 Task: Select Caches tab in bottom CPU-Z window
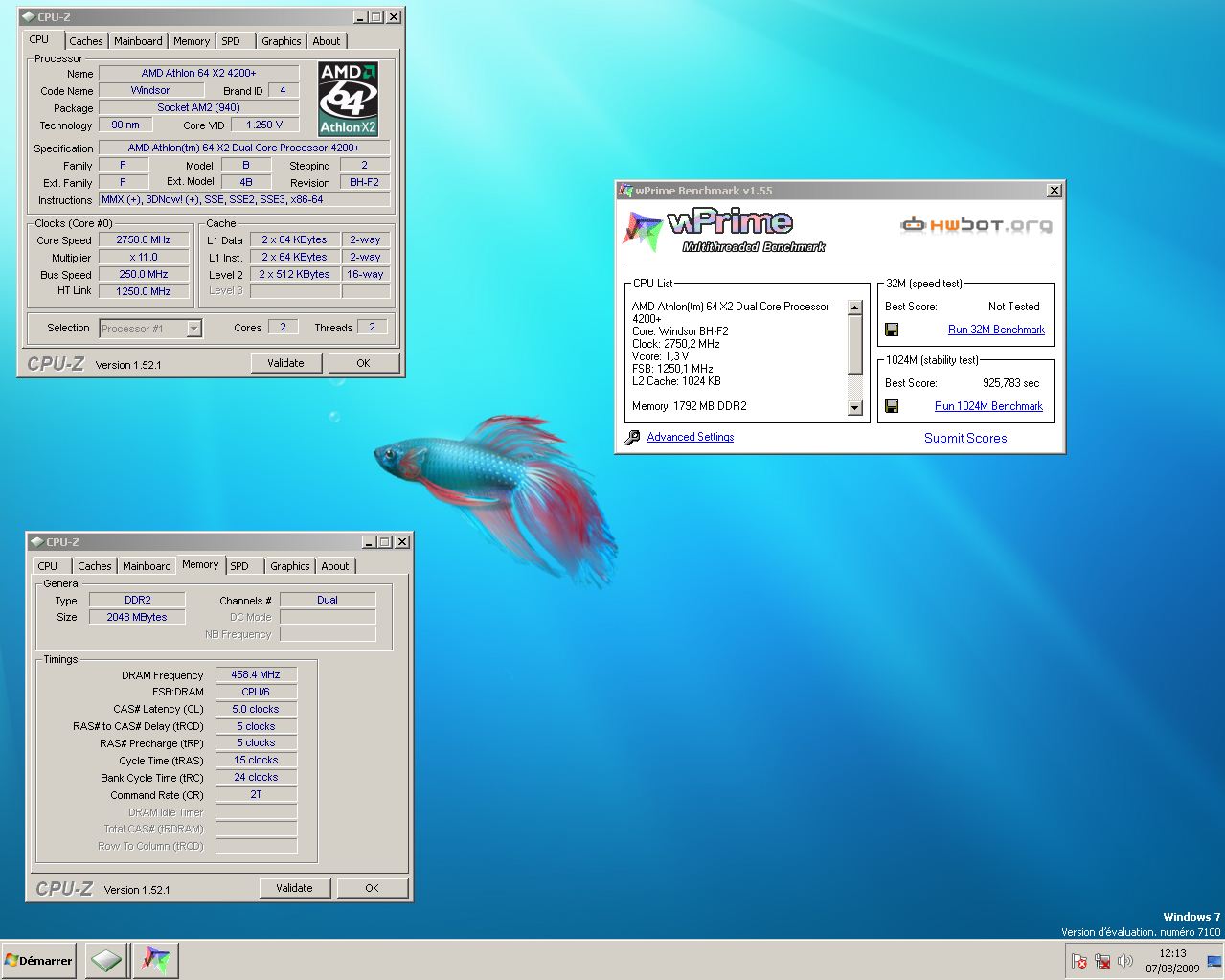tap(95, 566)
